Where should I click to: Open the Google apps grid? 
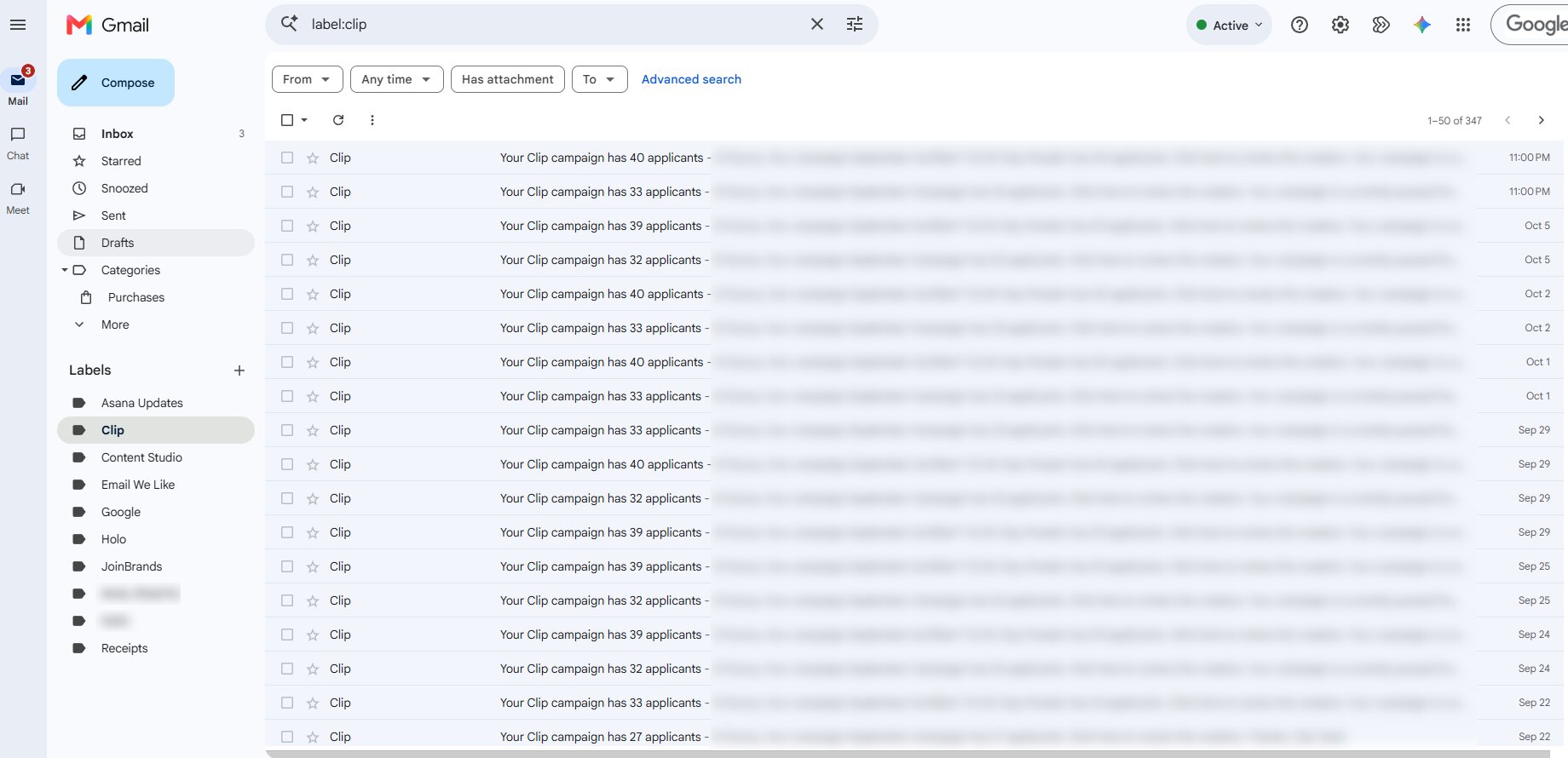[x=1463, y=25]
